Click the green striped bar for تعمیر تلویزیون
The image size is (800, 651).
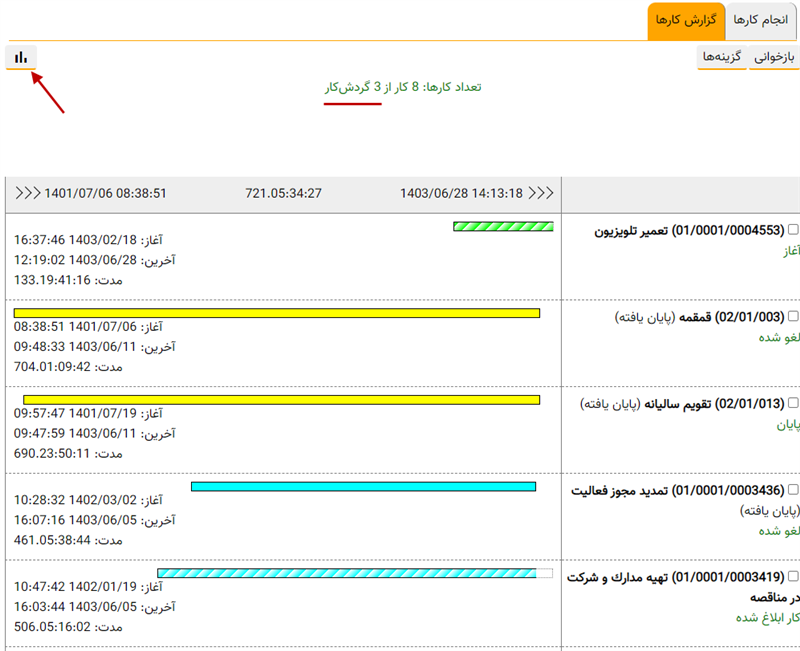pos(503,227)
